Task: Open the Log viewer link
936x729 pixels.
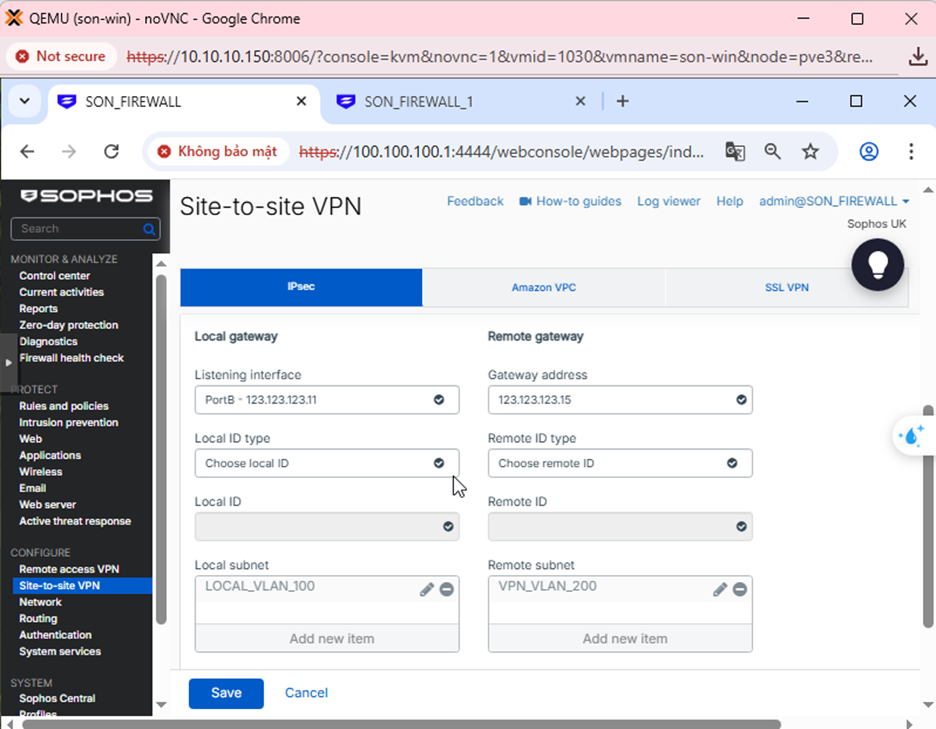Action: [x=668, y=201]
